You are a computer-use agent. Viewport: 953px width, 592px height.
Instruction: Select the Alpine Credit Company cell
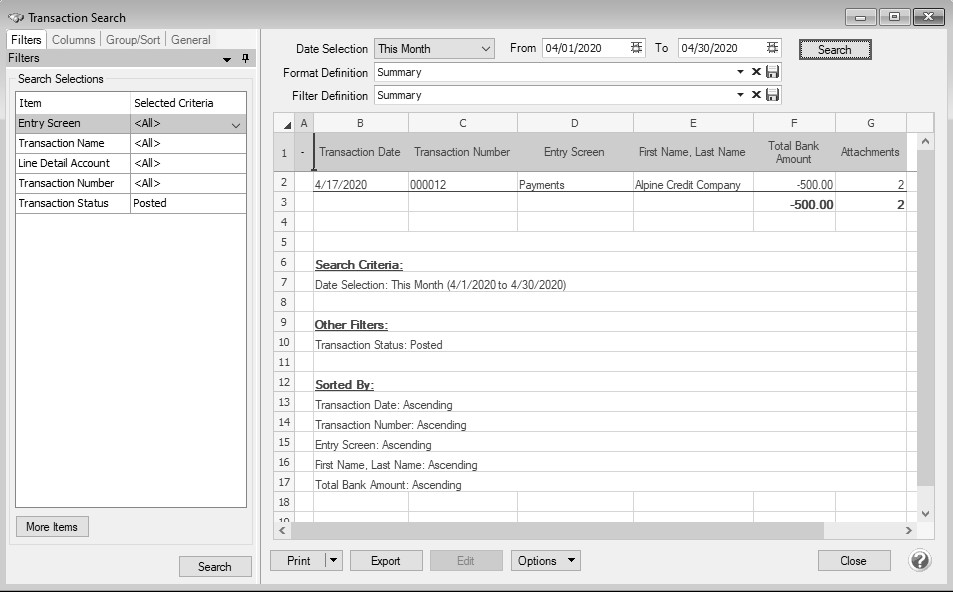pos(692,184)
